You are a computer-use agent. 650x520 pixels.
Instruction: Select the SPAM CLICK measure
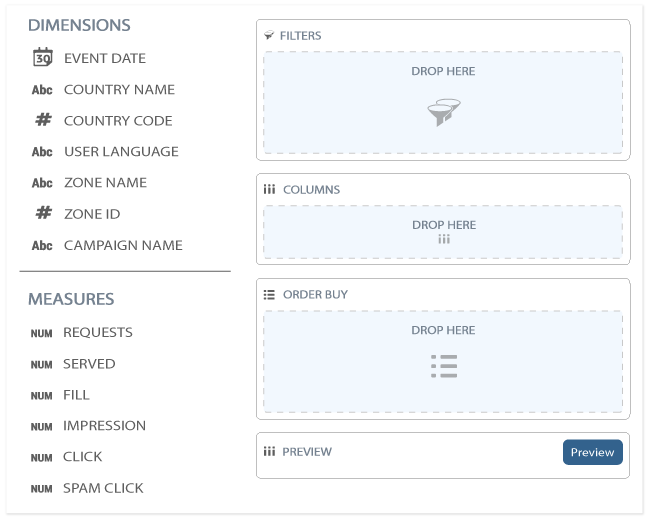[x=103, y=488]
